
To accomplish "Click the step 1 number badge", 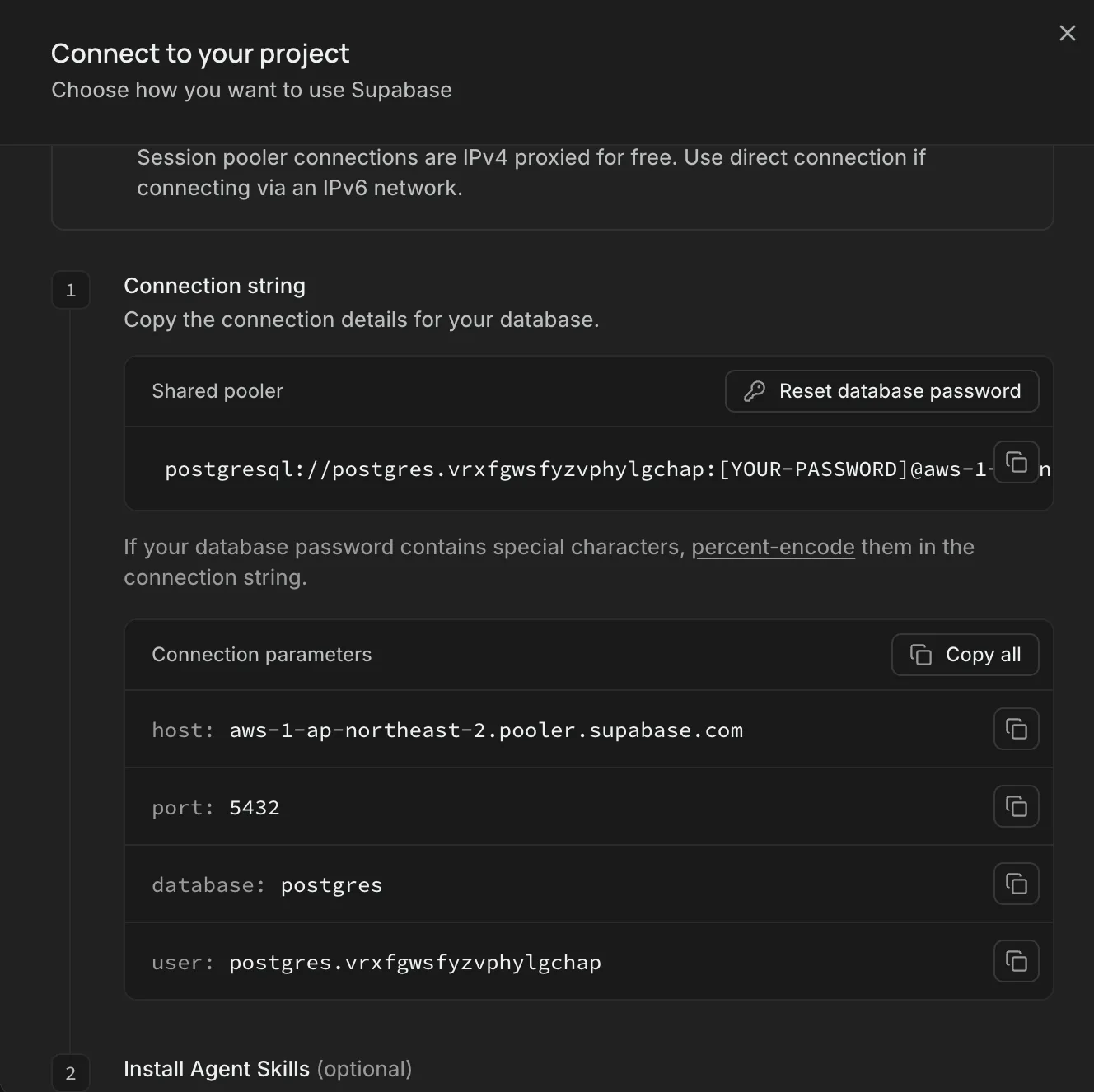I will point(71,290).
